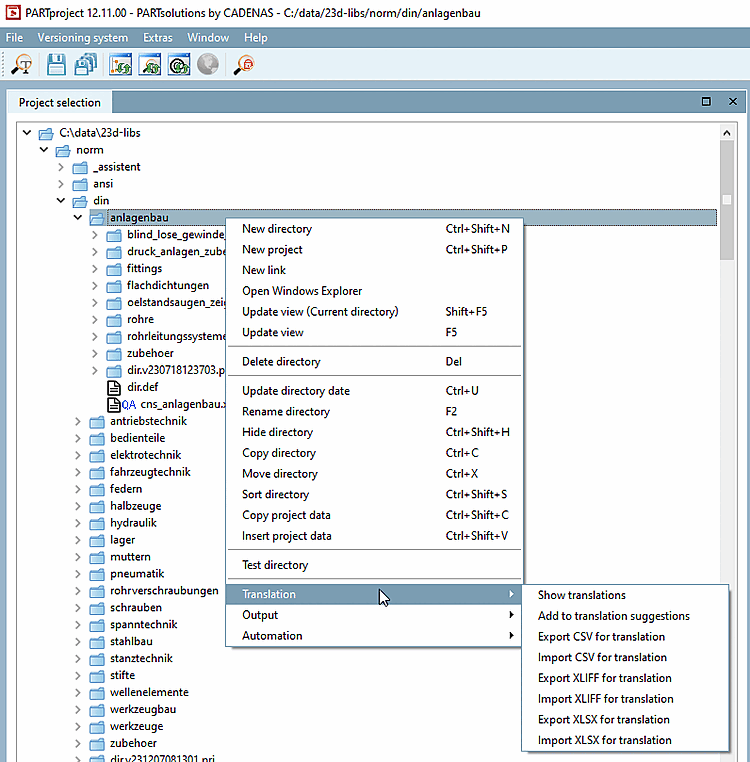
Task: Select the wellenelemente tree folder
Action: [x=149, y=693]
